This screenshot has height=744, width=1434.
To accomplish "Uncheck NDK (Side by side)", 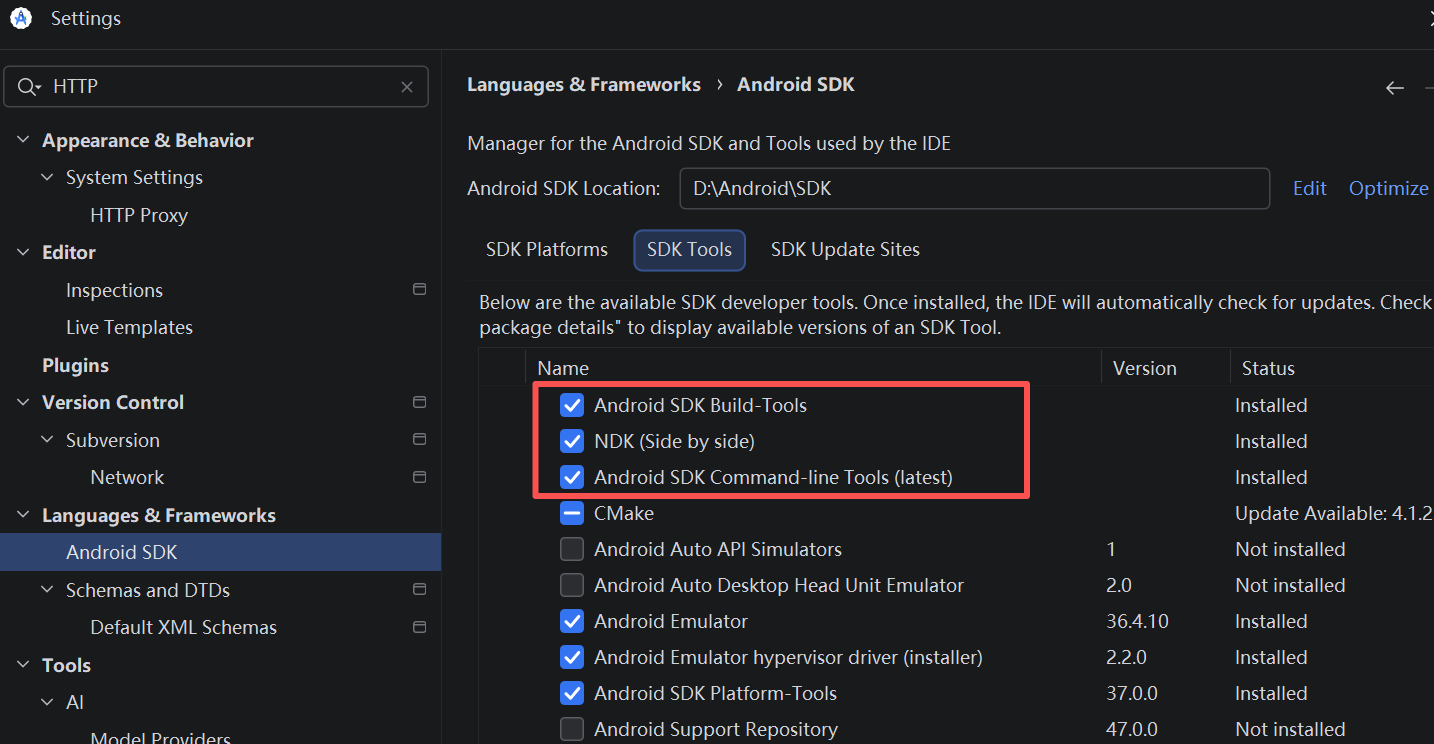I will click(x=572, y=441).
